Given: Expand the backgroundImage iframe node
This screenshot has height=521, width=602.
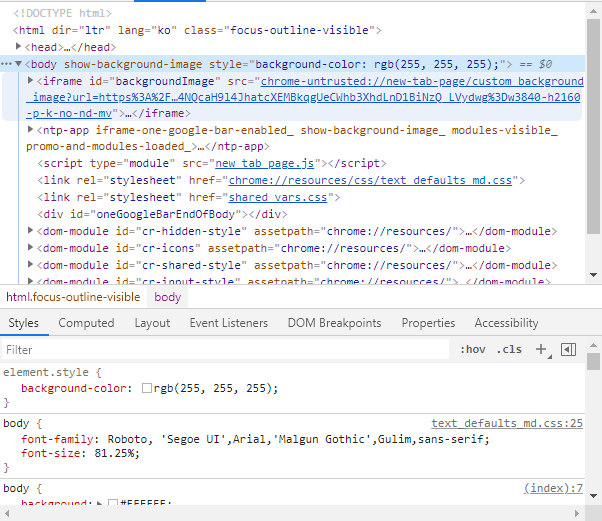Looking at the screenshot, I should [30, 80].
